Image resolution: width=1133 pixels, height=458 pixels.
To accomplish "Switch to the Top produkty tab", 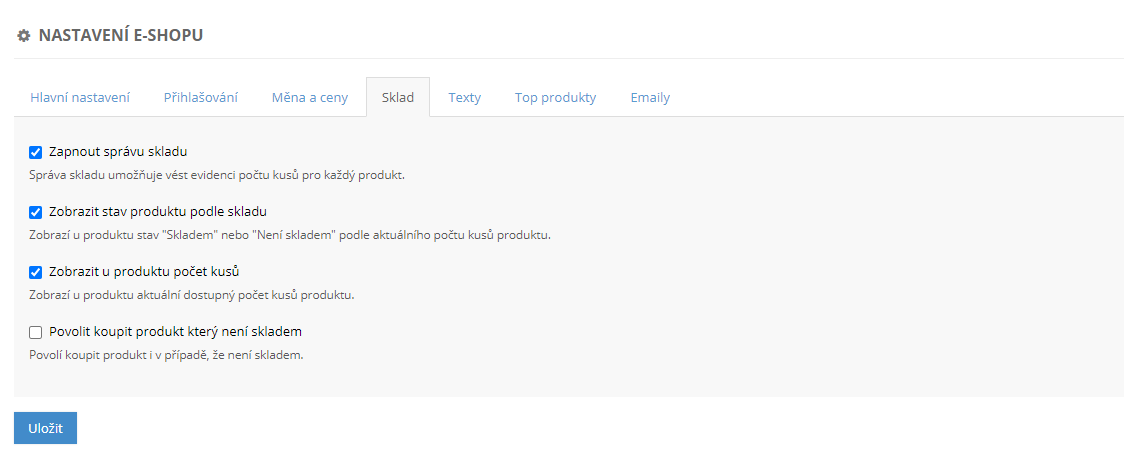I will pos(555,98).
